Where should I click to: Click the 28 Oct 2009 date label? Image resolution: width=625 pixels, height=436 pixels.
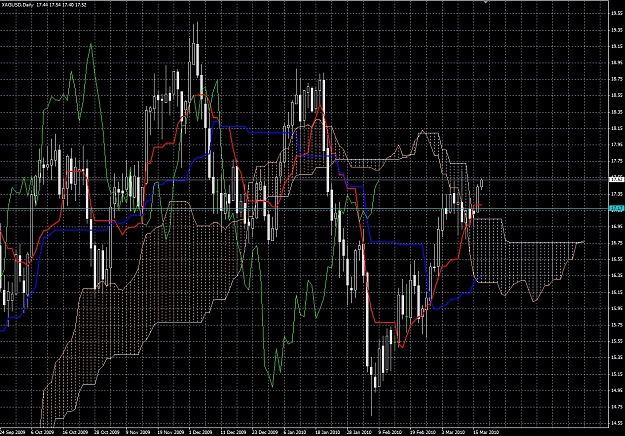pyautogui.click(x=107, y=432)
